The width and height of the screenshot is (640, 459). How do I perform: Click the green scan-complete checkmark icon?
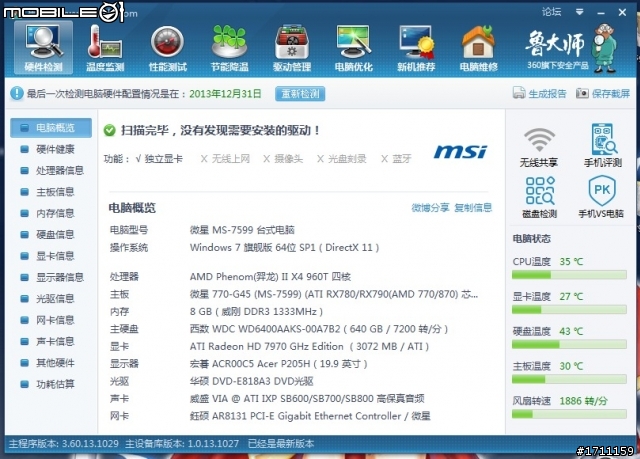pos(109,131)
